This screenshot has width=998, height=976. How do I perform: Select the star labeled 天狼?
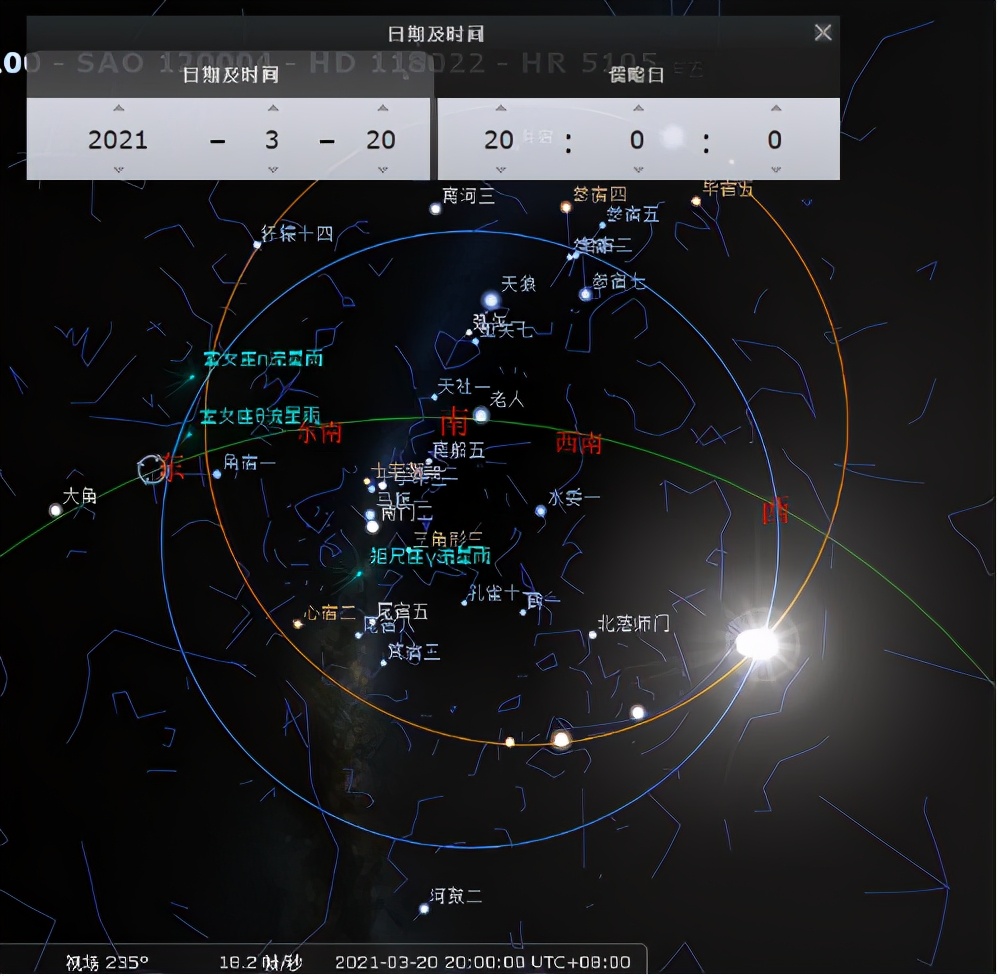click(491, 299)
